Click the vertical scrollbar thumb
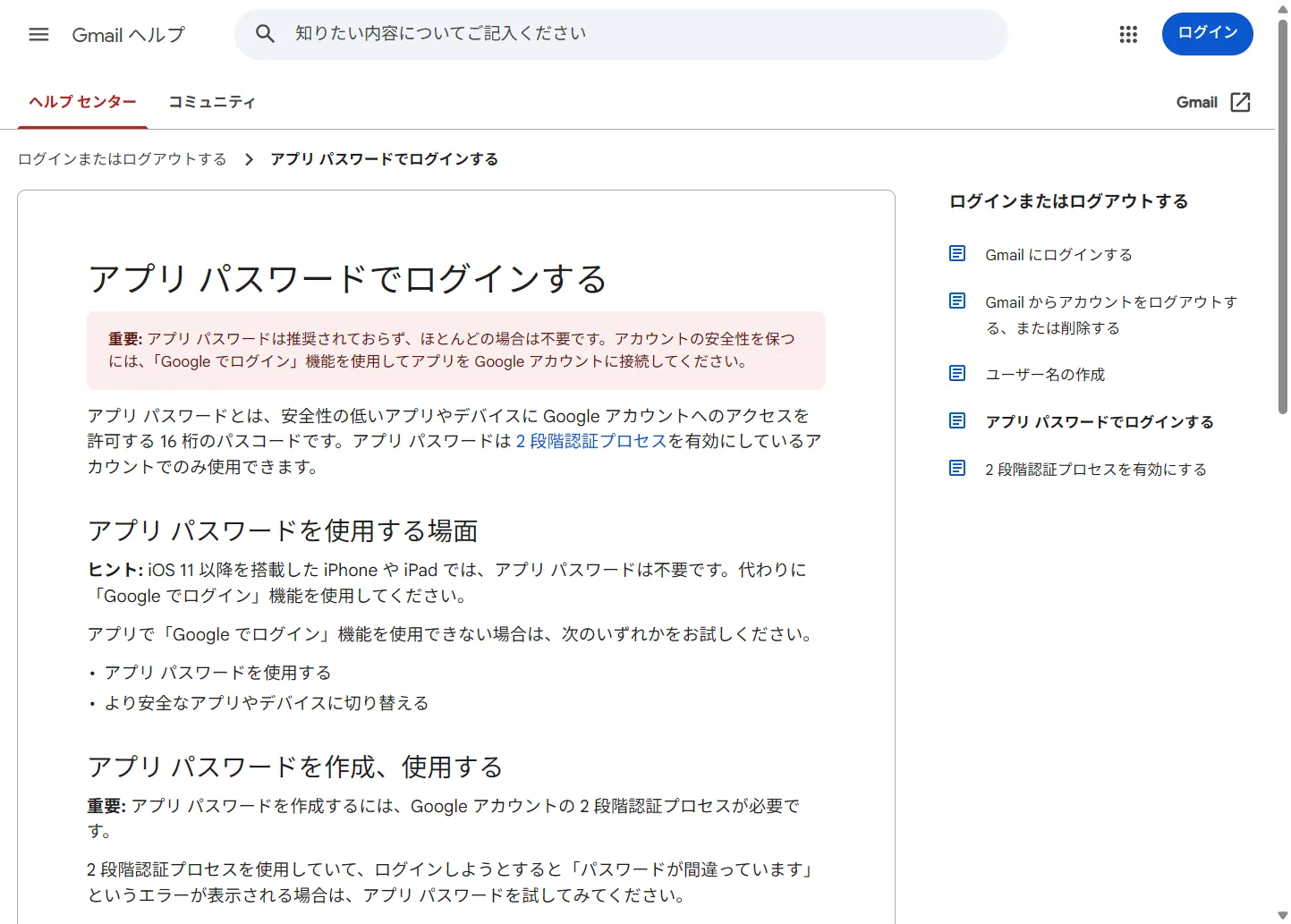Screen dimensions: 1291x924 point(1282,215)
